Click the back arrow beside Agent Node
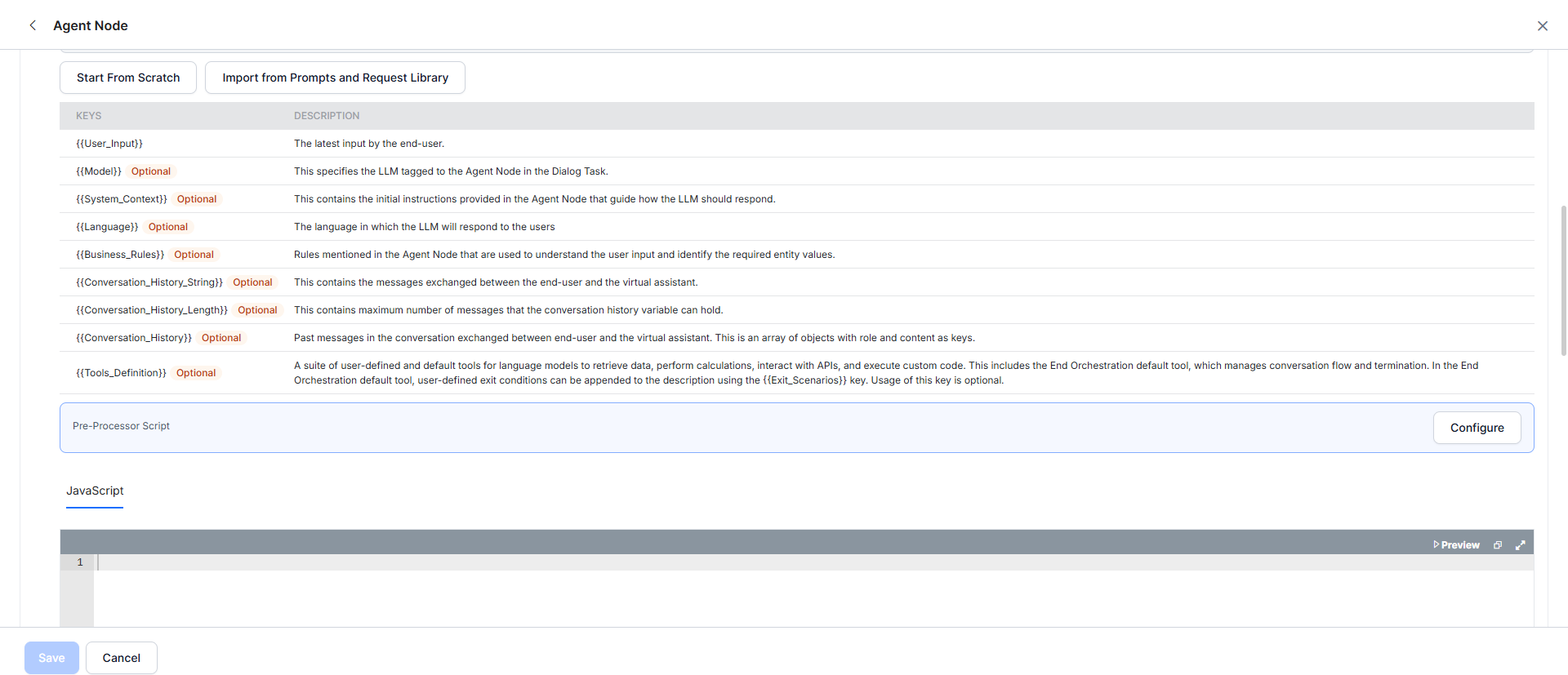 pos(33,25)
